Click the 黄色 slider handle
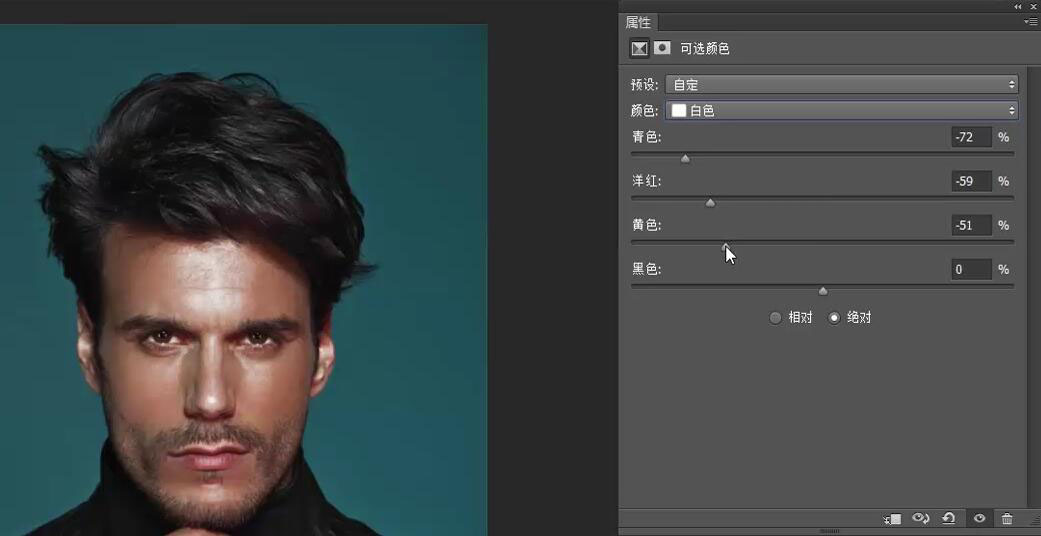This screenshot has height=536, width=1041. point(726,246)
